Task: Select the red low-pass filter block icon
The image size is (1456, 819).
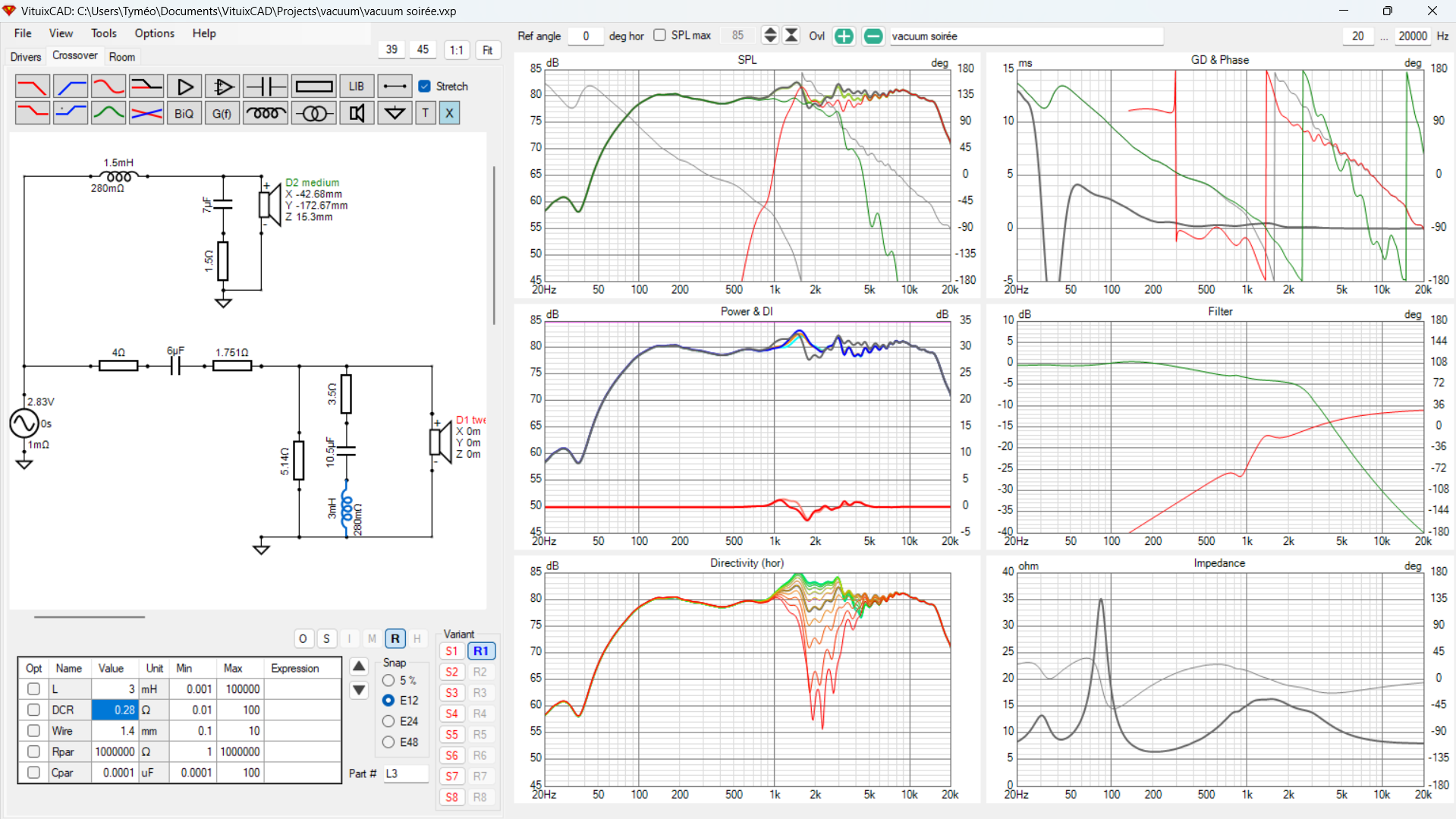Action: (x=33, y=87)
